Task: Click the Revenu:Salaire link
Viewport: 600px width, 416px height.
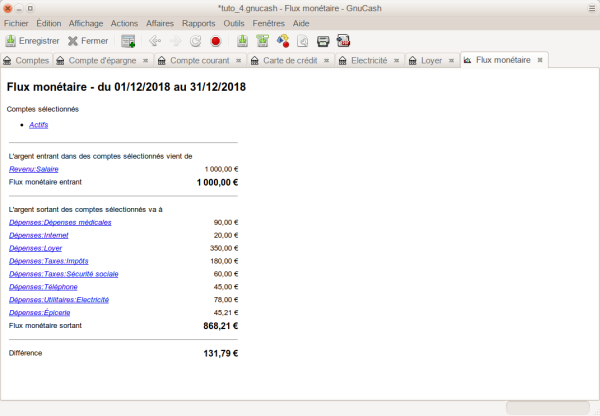Action: 33,170
